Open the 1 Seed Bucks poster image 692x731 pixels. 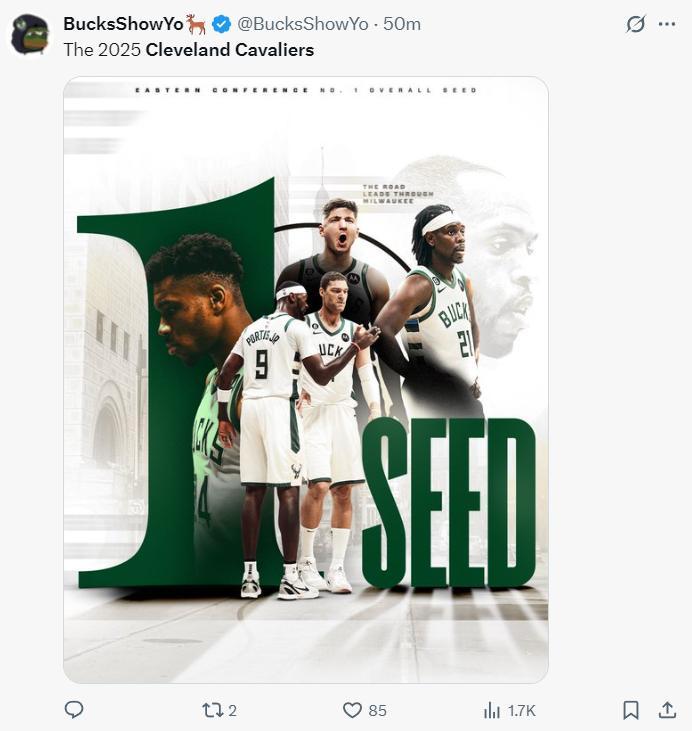pos(305,380)
